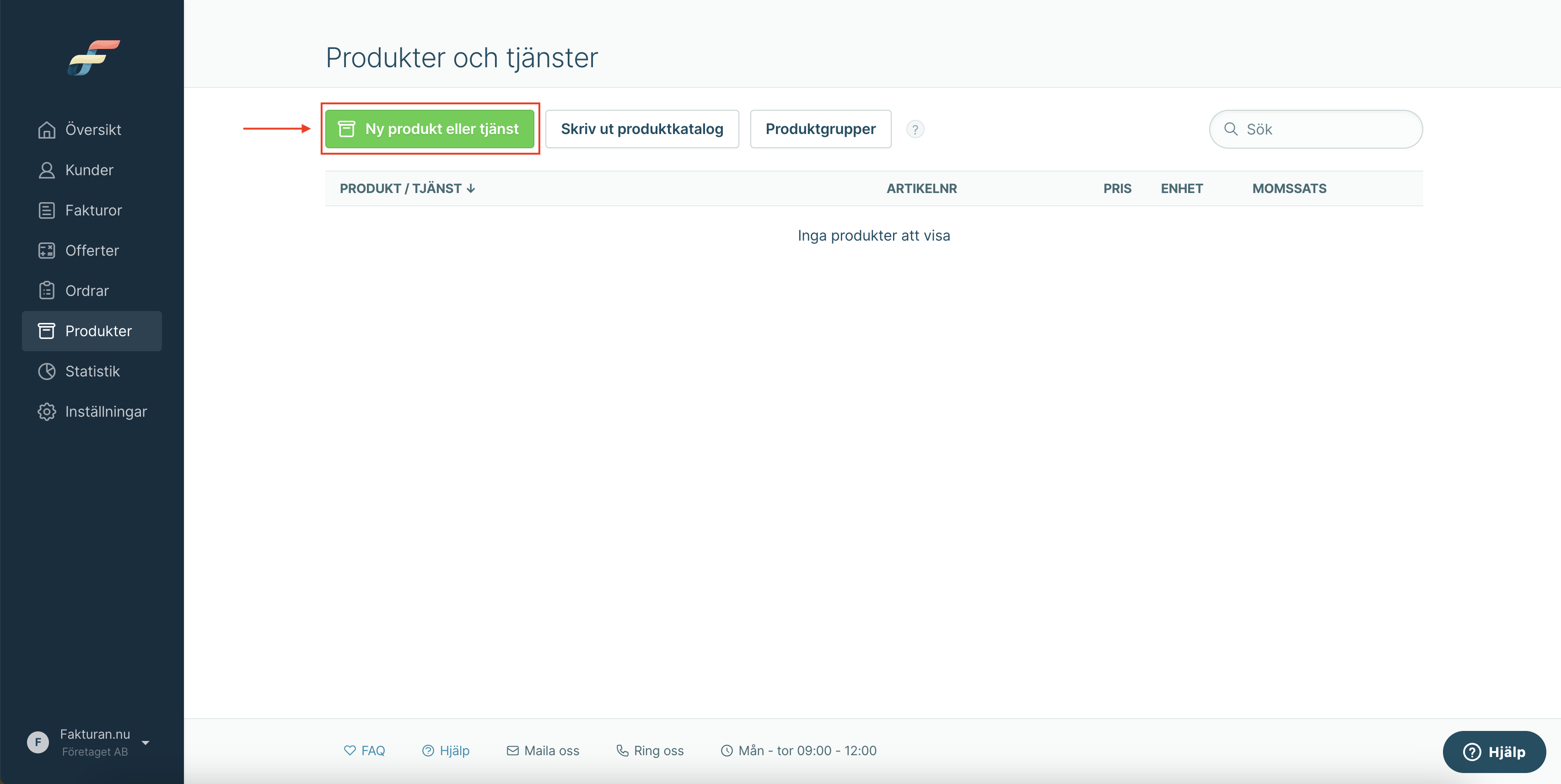1561x784 pixels.
Task: Click the F avatar for Företaget AB
Action: click(38, 742)
